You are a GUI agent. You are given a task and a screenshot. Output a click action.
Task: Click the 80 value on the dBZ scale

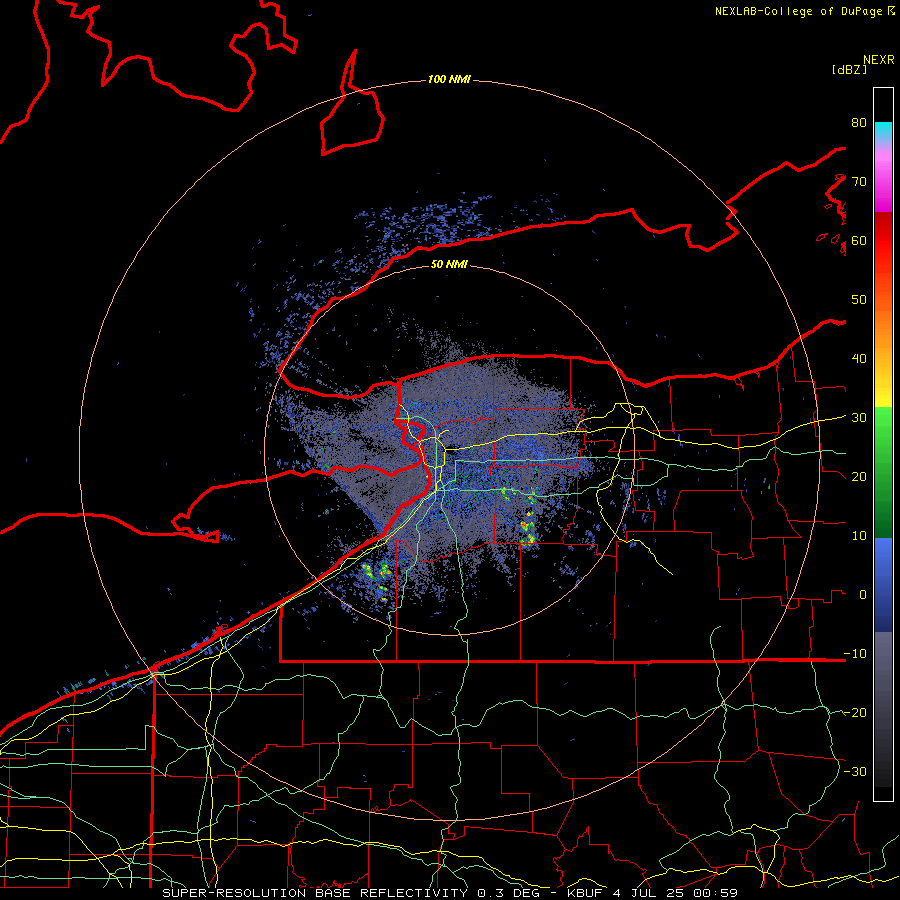(x=859, y=123)
